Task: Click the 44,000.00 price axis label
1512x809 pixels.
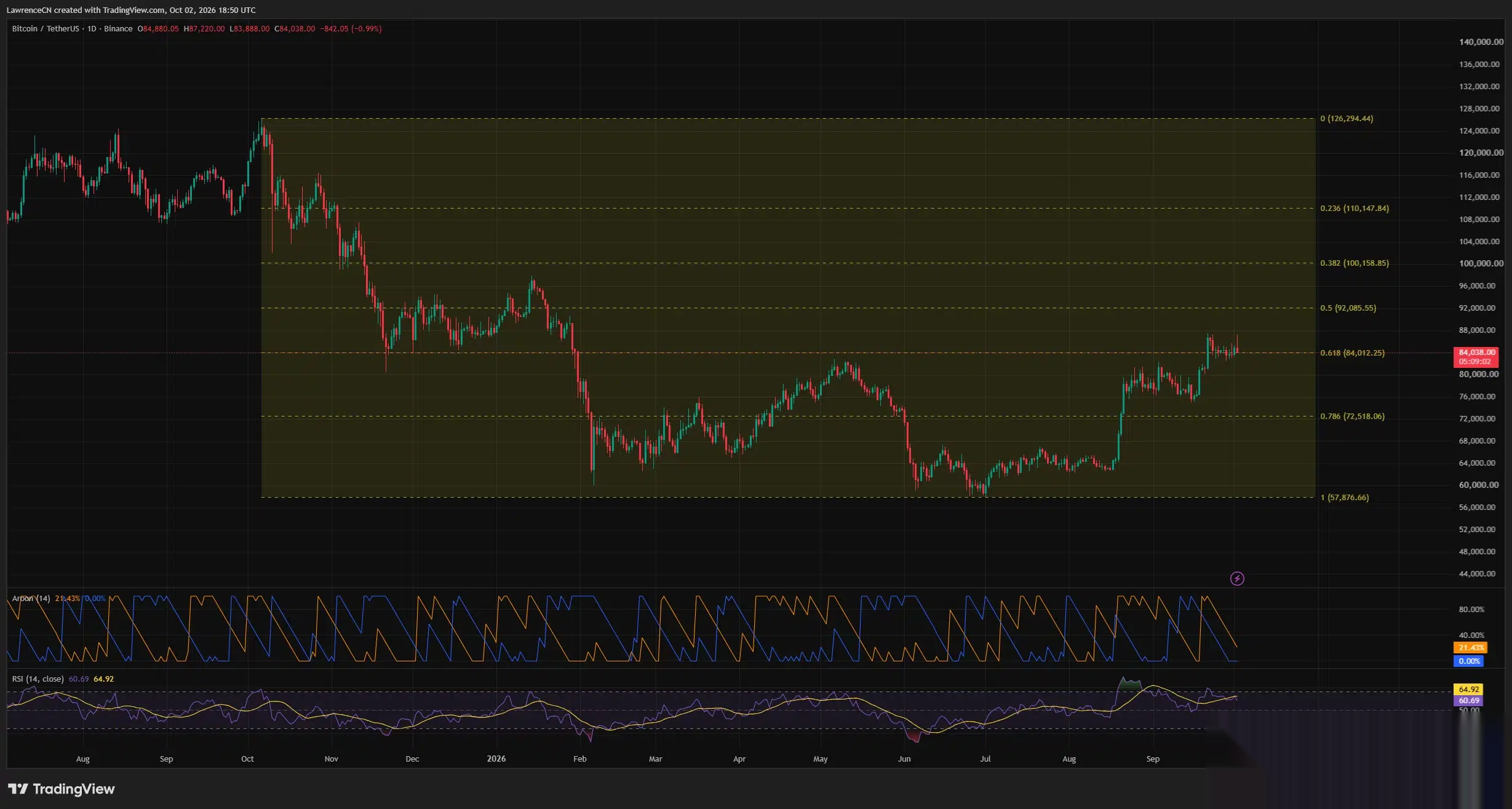Action: [x=1477, y=573]
